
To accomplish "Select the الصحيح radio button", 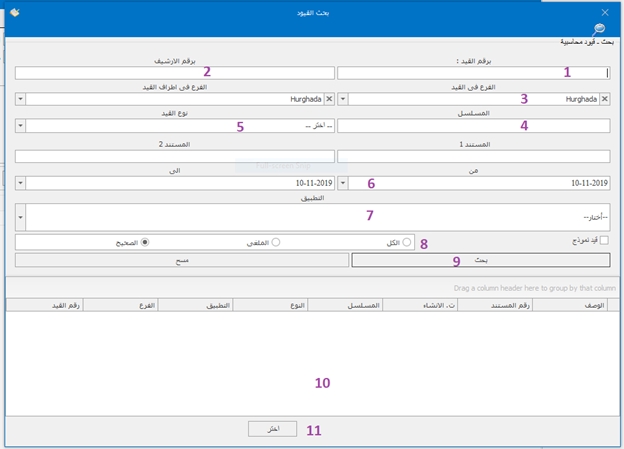I will (x=147, y=242).
